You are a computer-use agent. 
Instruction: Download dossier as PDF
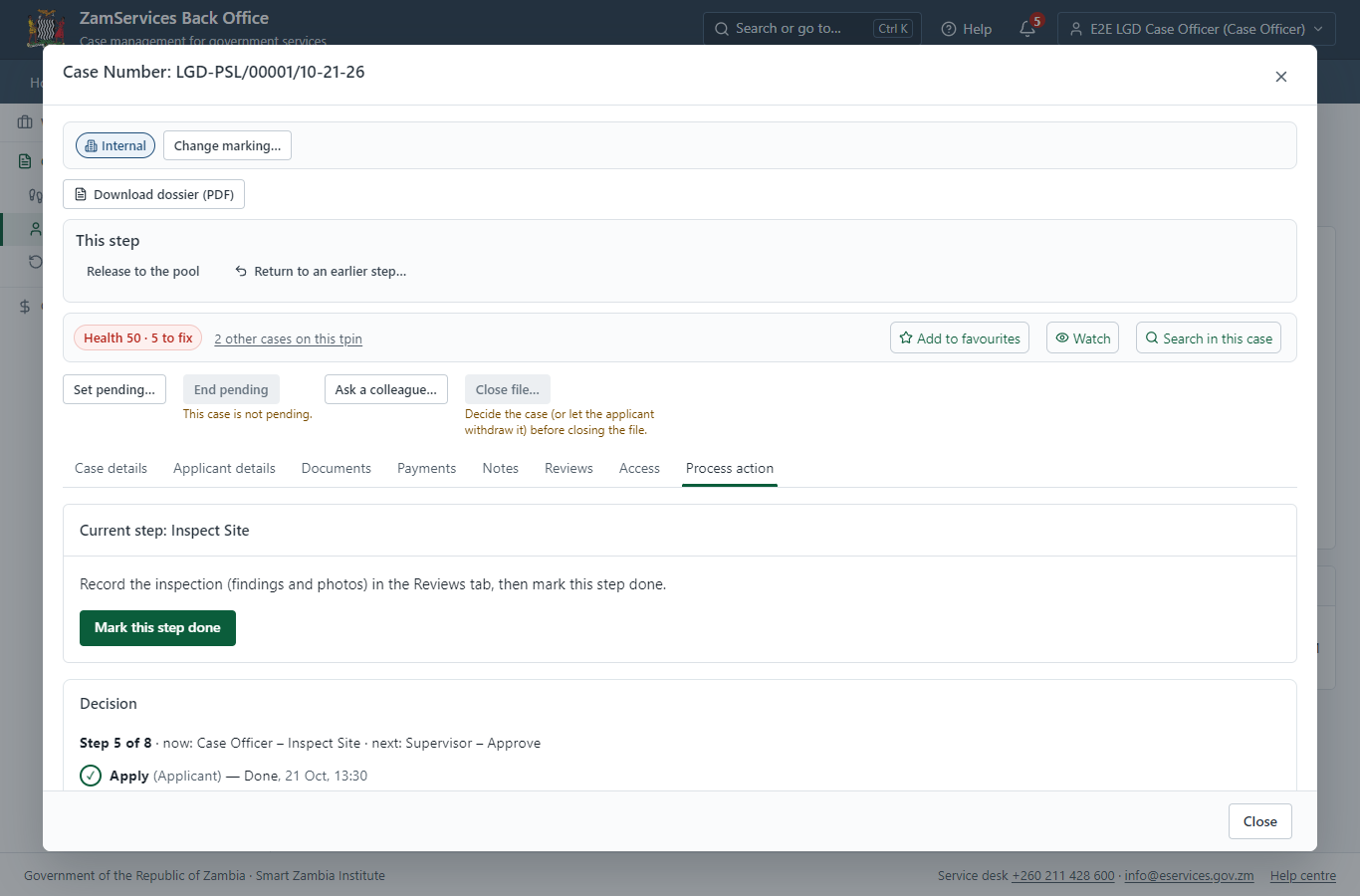153,194
